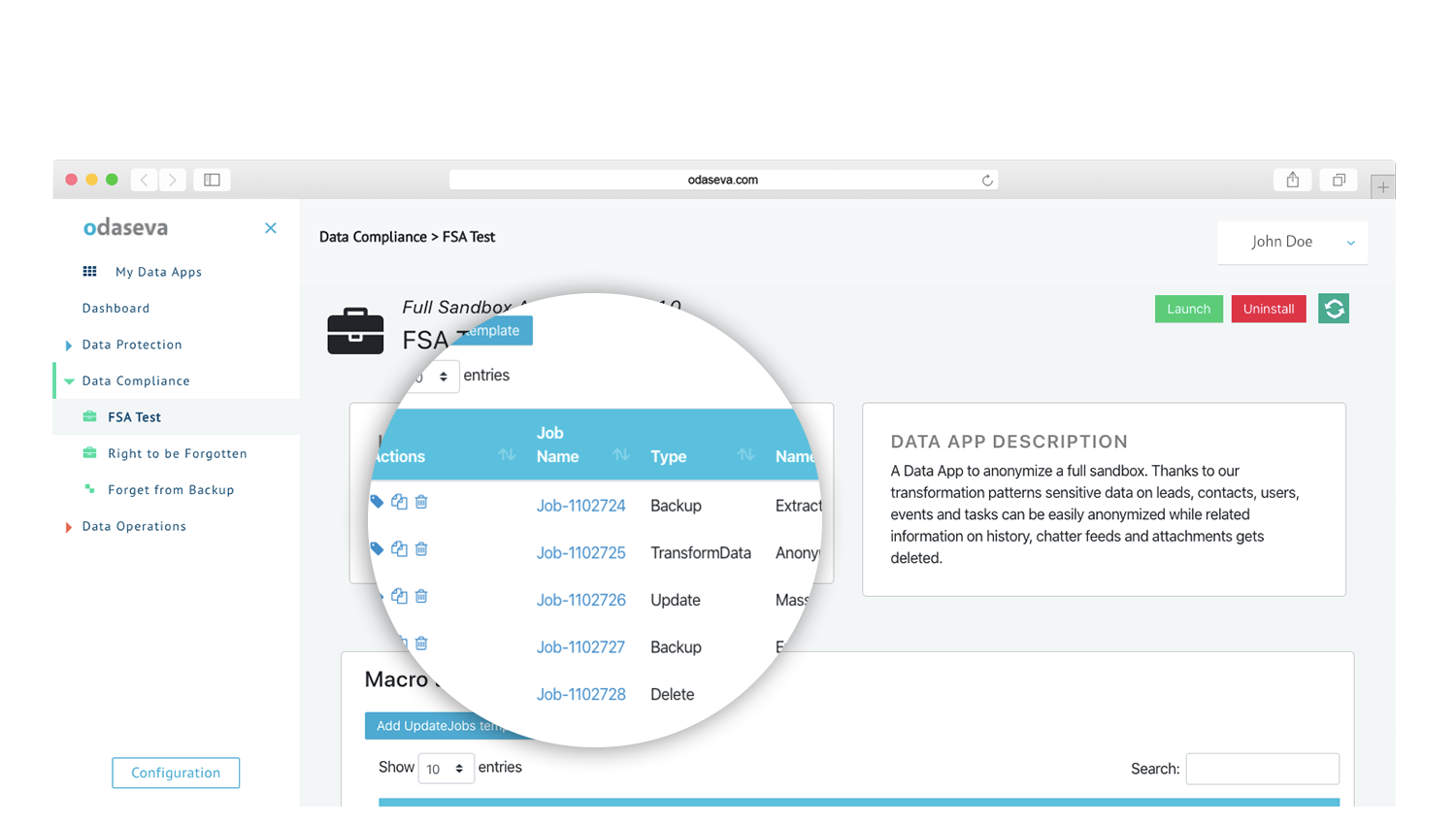Click the odaseva.com address bar
The width and height of the screenshot is (1456, 825).
pos(723,180)
